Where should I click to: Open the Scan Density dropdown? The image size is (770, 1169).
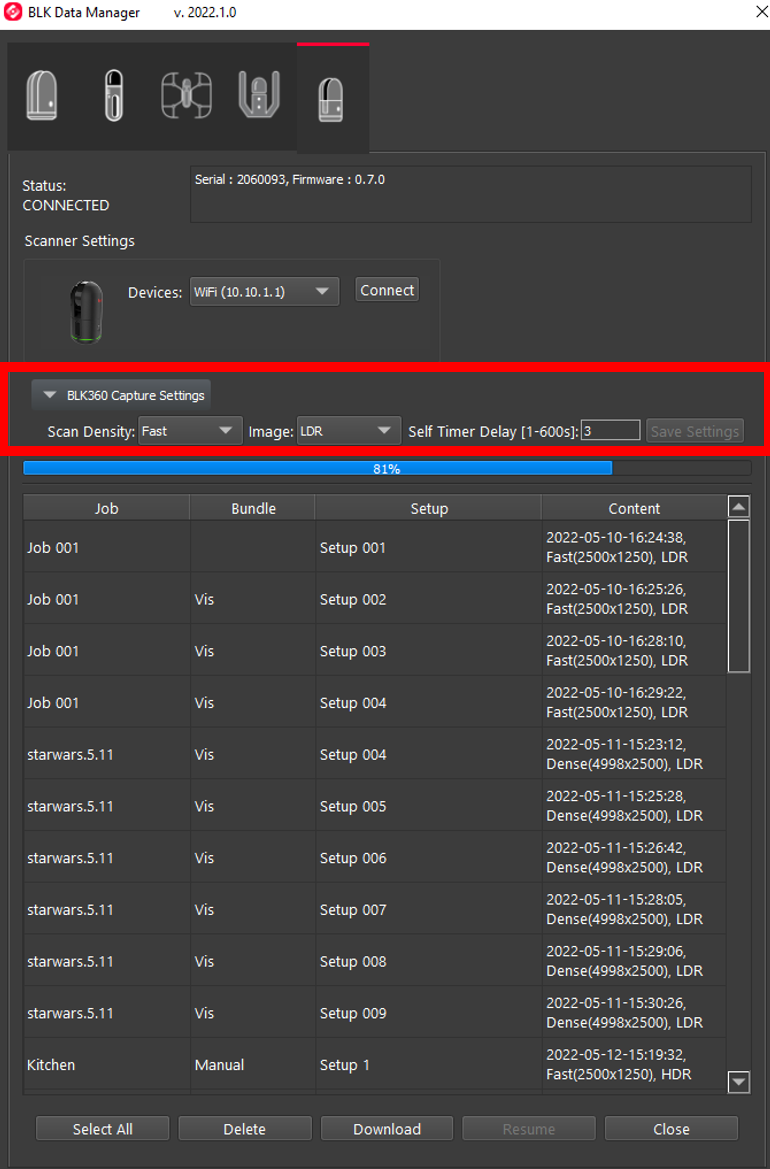tap(190, 431)
